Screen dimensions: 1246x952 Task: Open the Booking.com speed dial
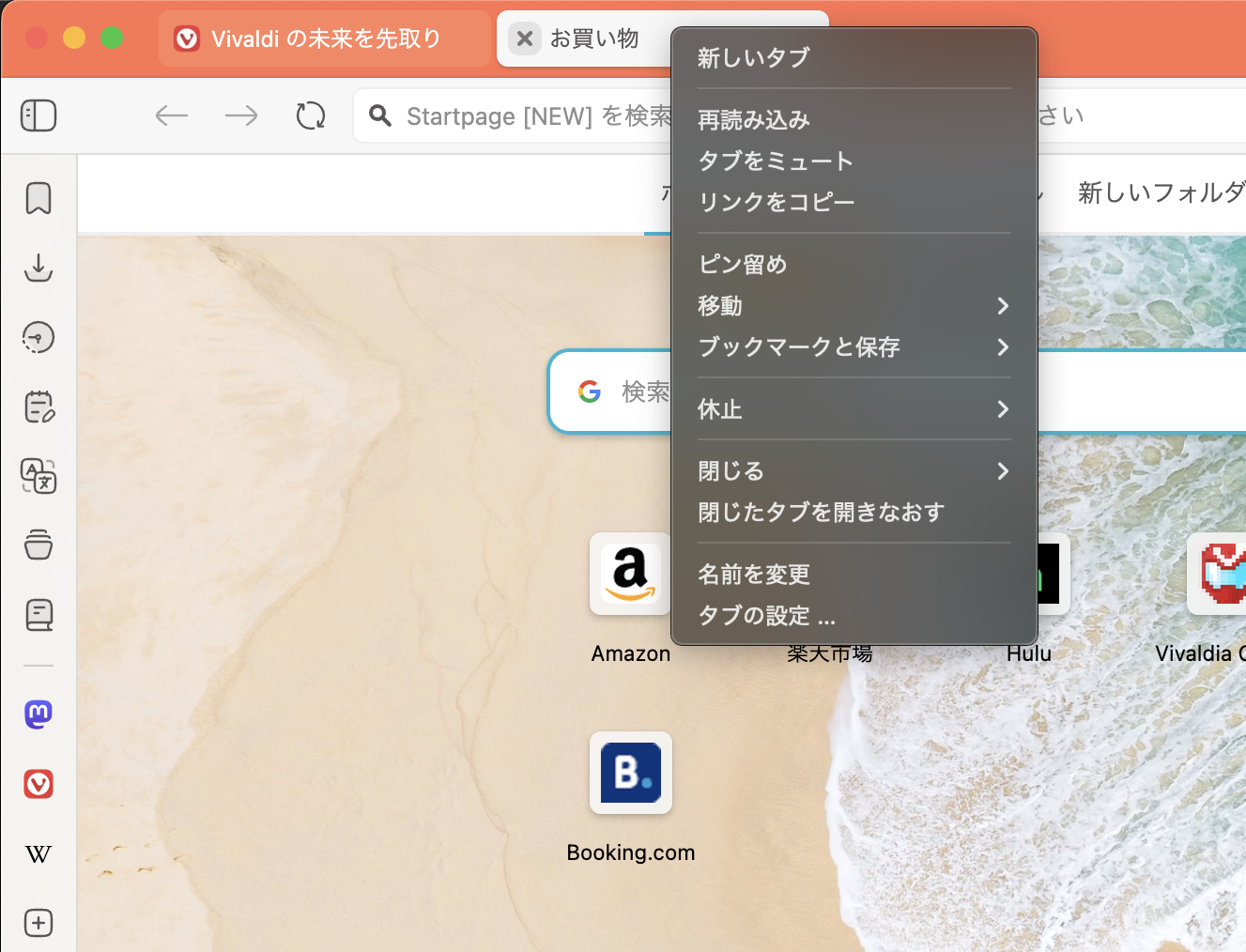click(x=630, y=773)
